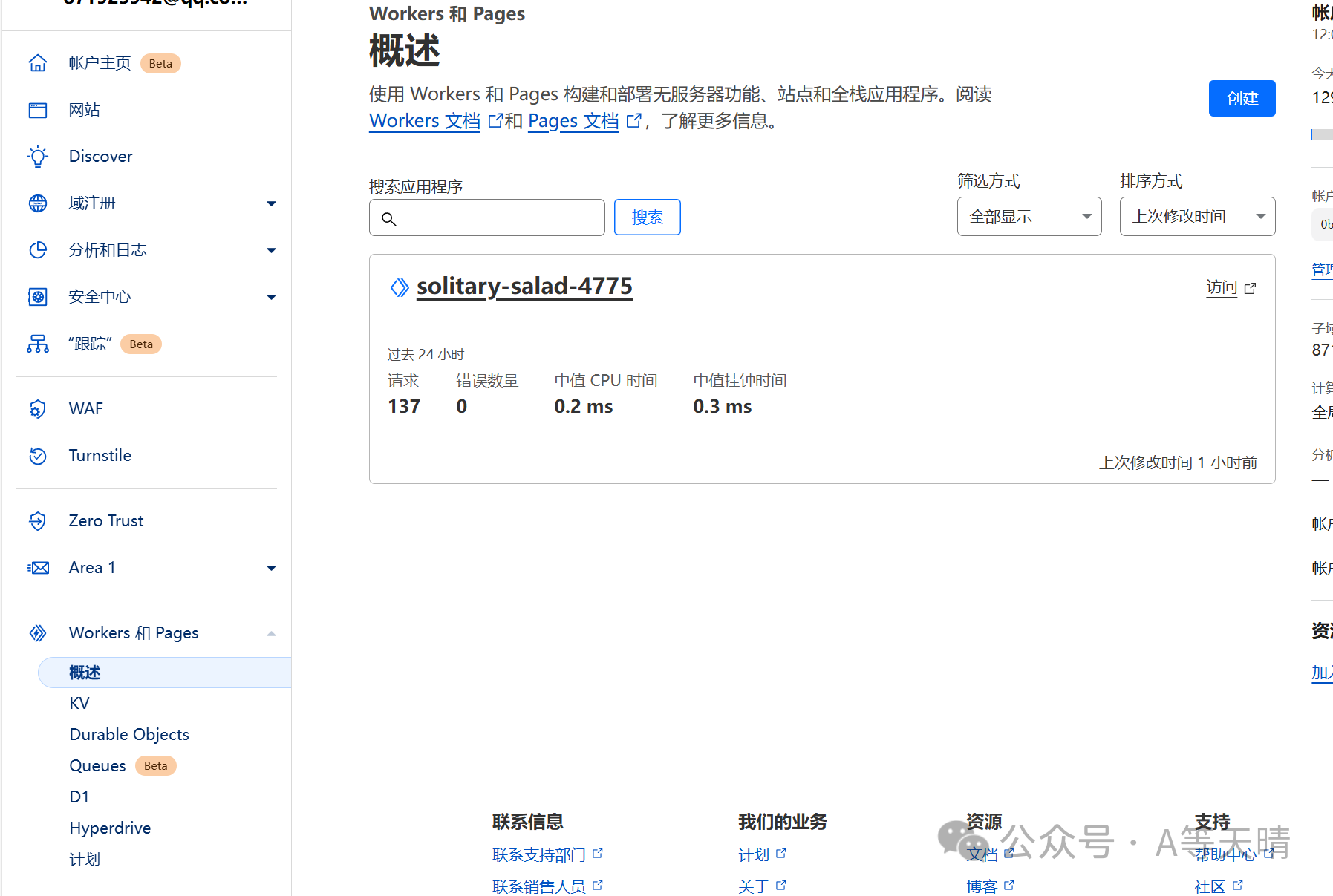Image resolution: width=1333 pixels, height=896 pixels.
Task: Click the 搜索应用程序 input field
Action: (487, 218)
